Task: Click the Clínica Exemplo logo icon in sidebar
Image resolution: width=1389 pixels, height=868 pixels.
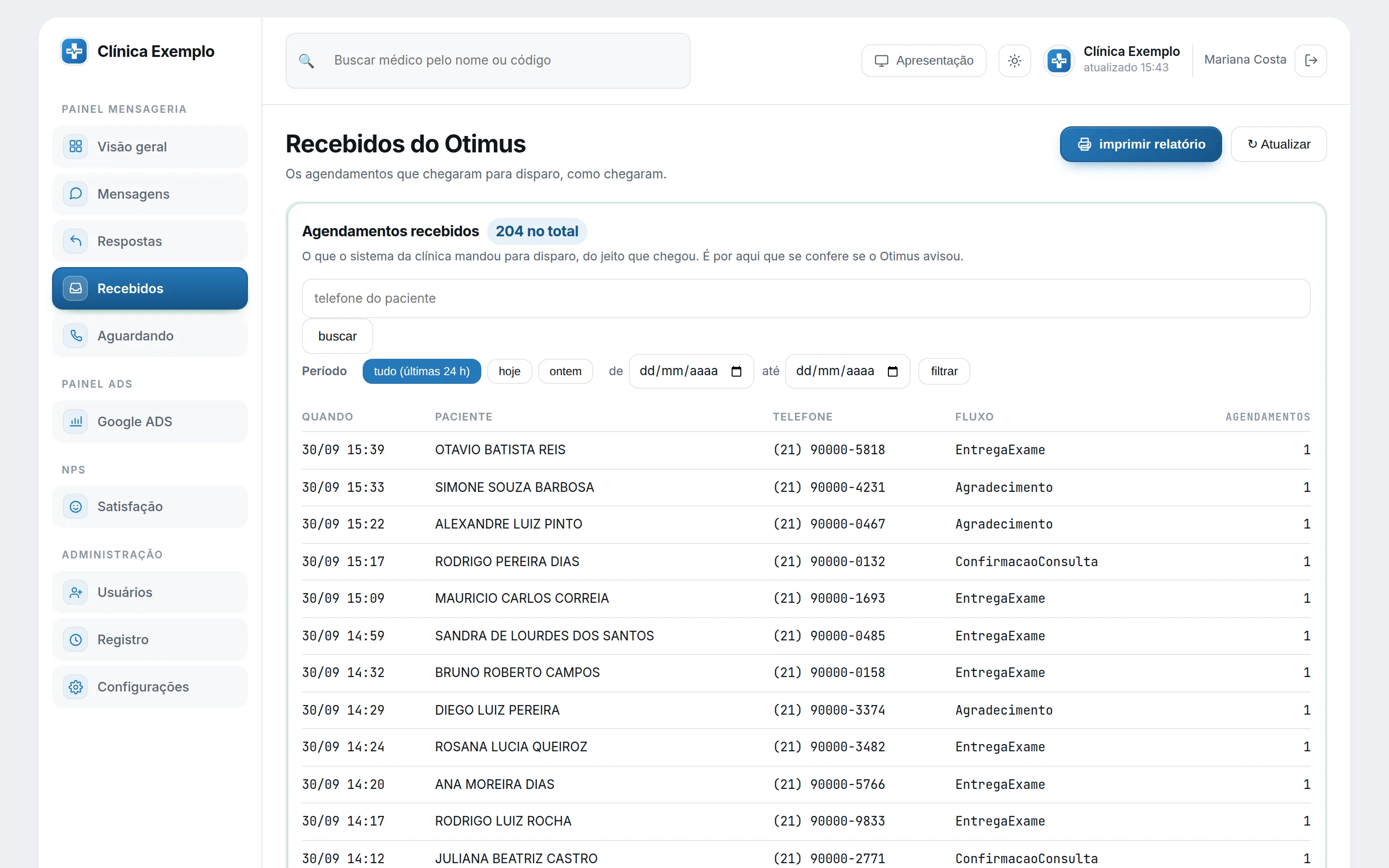Action: pos(75,52)
